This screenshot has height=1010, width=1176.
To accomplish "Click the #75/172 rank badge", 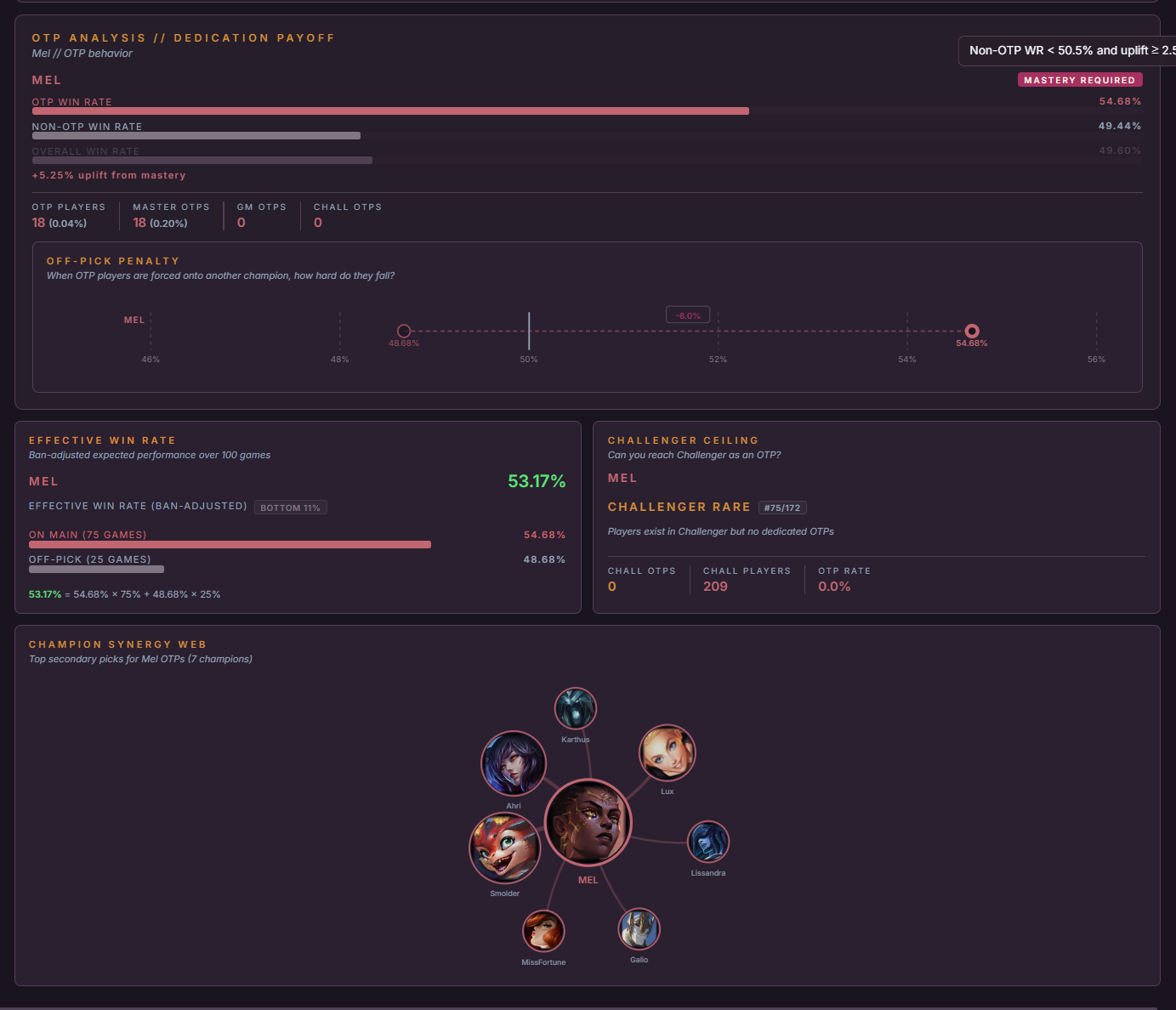I will click(782, 508).
